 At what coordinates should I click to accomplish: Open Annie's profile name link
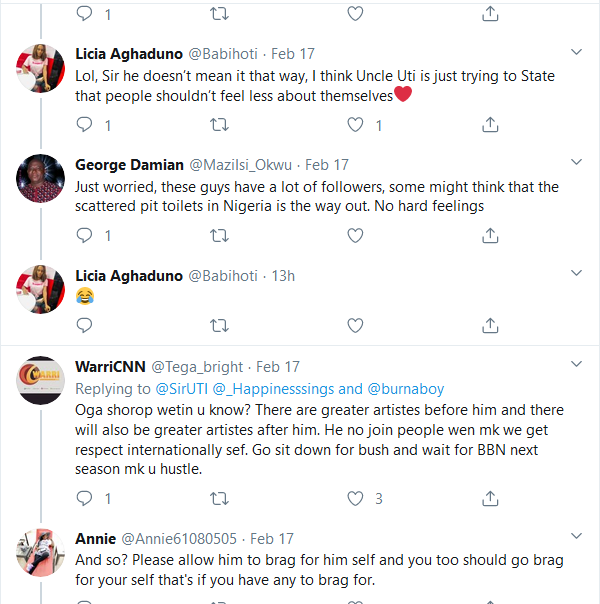(96, 539)
